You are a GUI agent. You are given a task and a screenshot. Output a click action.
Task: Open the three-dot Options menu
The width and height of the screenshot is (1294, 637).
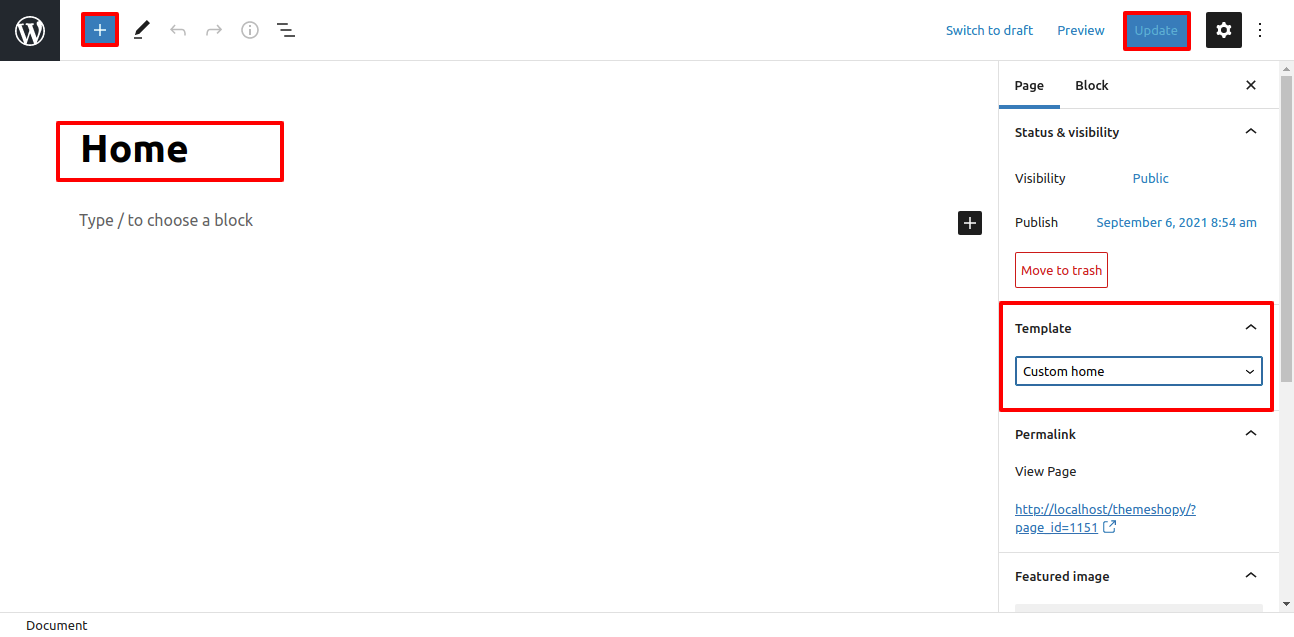point(1260,30)
